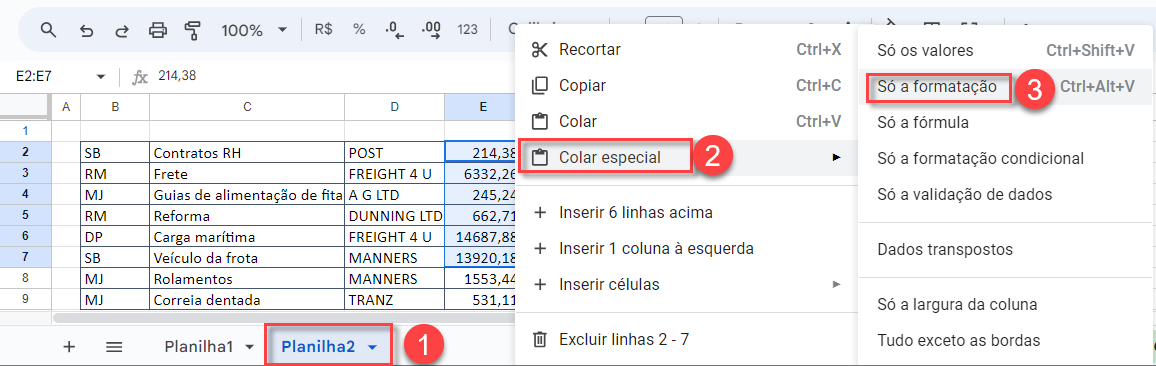Click cell containing Carga marítima
Image resolution: width=1156 pixels, height=366 pixels.
246,237
